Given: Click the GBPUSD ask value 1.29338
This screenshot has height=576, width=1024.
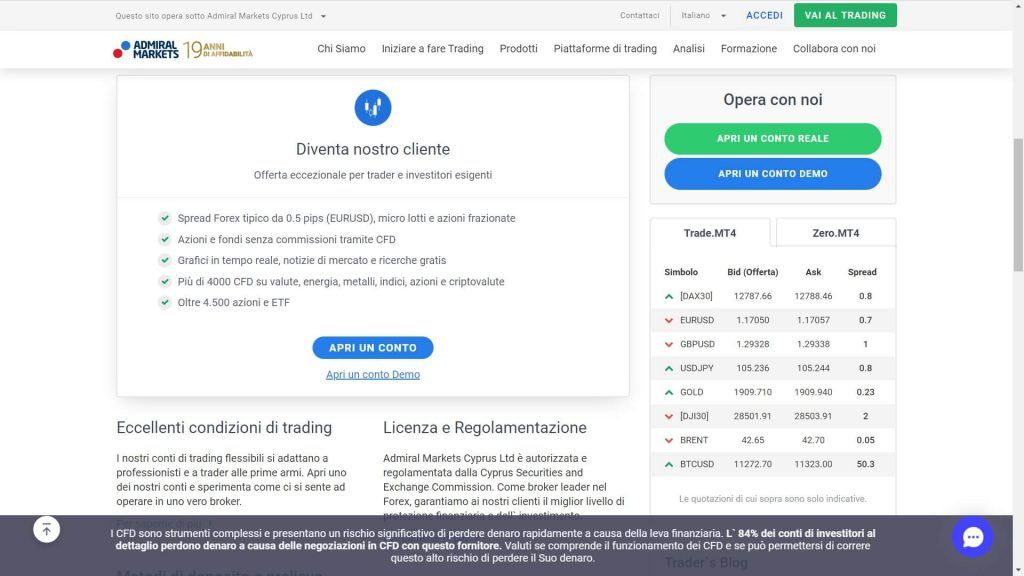Looking at the screenshot, I should [x=813, y=344].
